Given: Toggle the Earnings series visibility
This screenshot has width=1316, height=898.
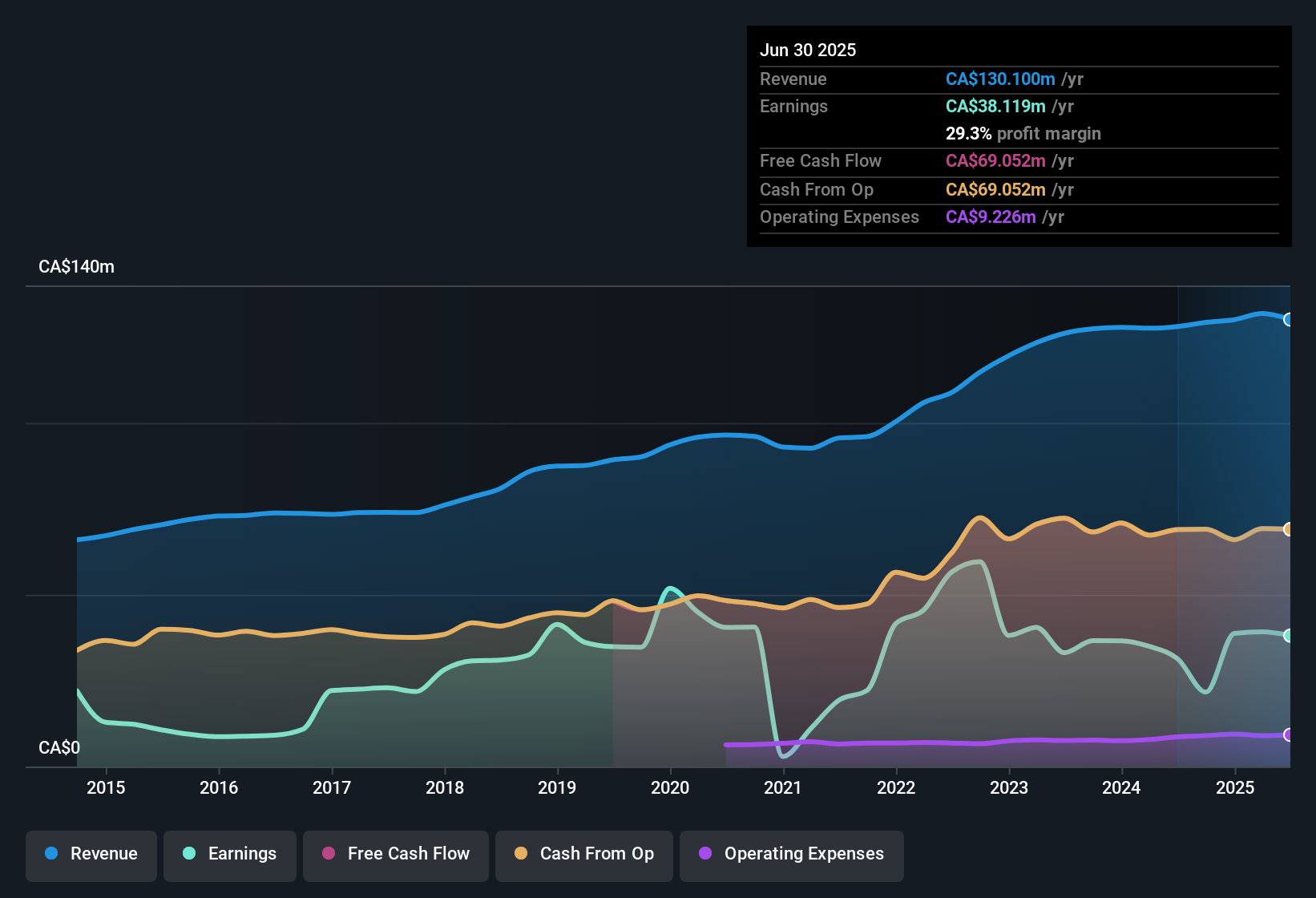Looking at the screenshot, I should (230, 854).
